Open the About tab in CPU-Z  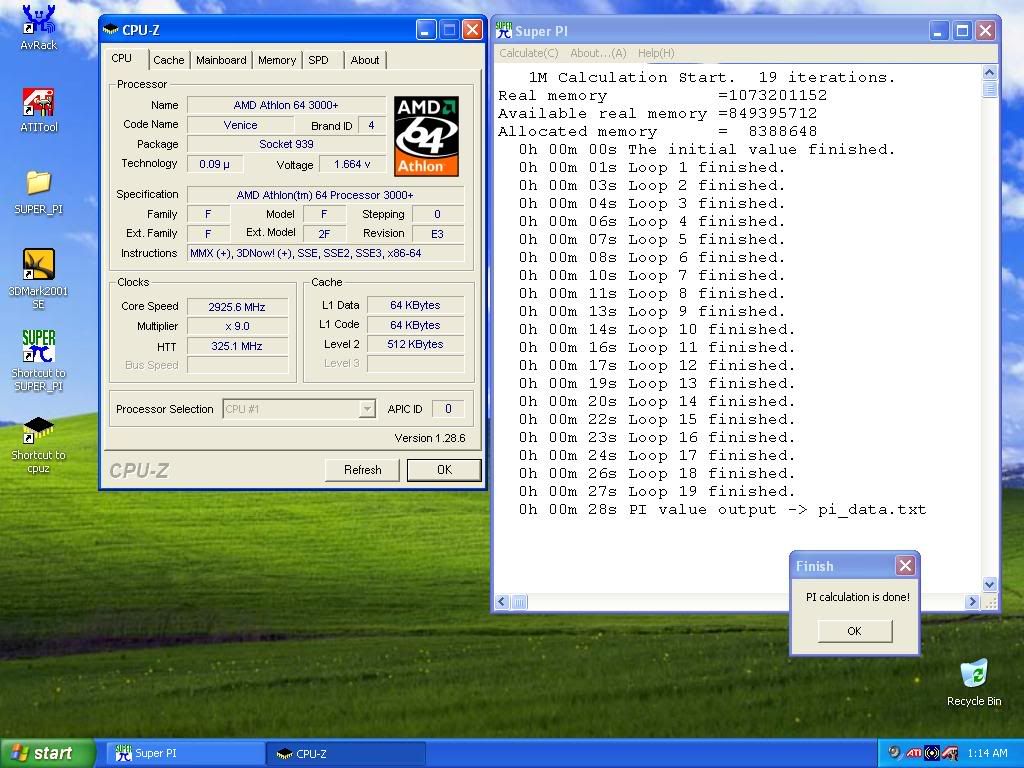(x=364, y=60)
